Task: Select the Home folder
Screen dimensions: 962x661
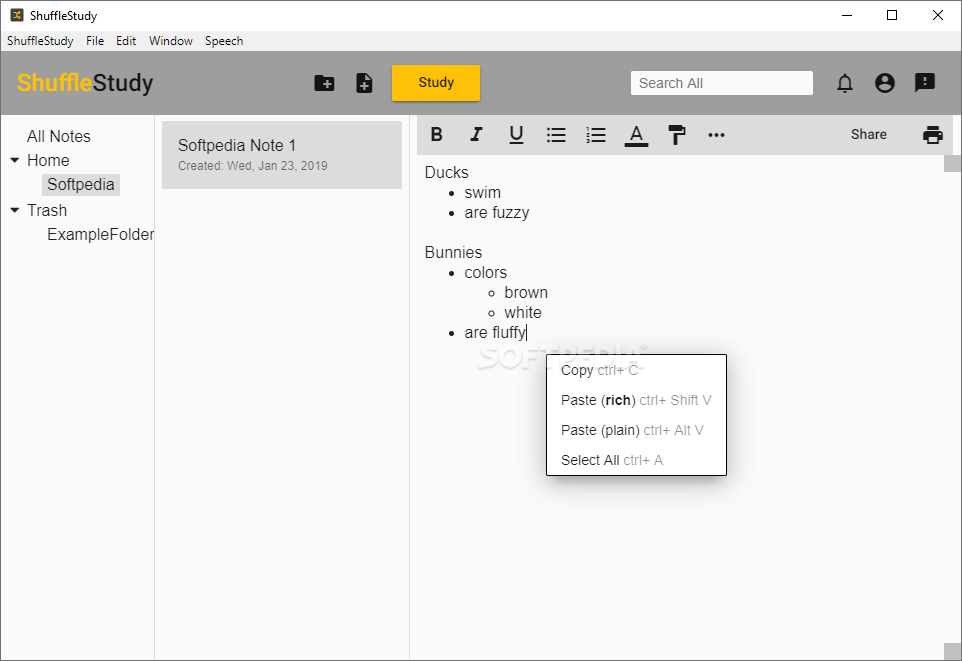Action: (48, 160)
